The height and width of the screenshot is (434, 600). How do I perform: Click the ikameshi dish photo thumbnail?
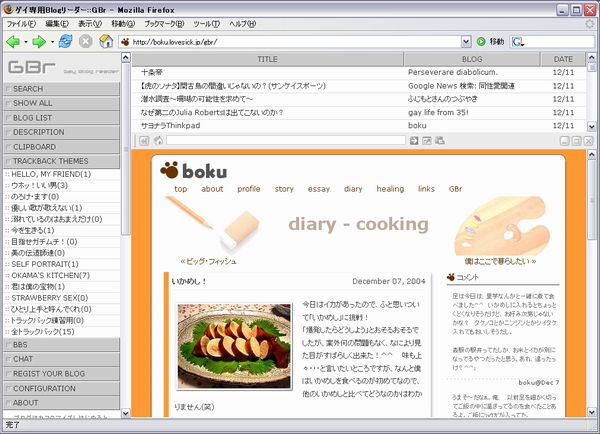(234, 346)
